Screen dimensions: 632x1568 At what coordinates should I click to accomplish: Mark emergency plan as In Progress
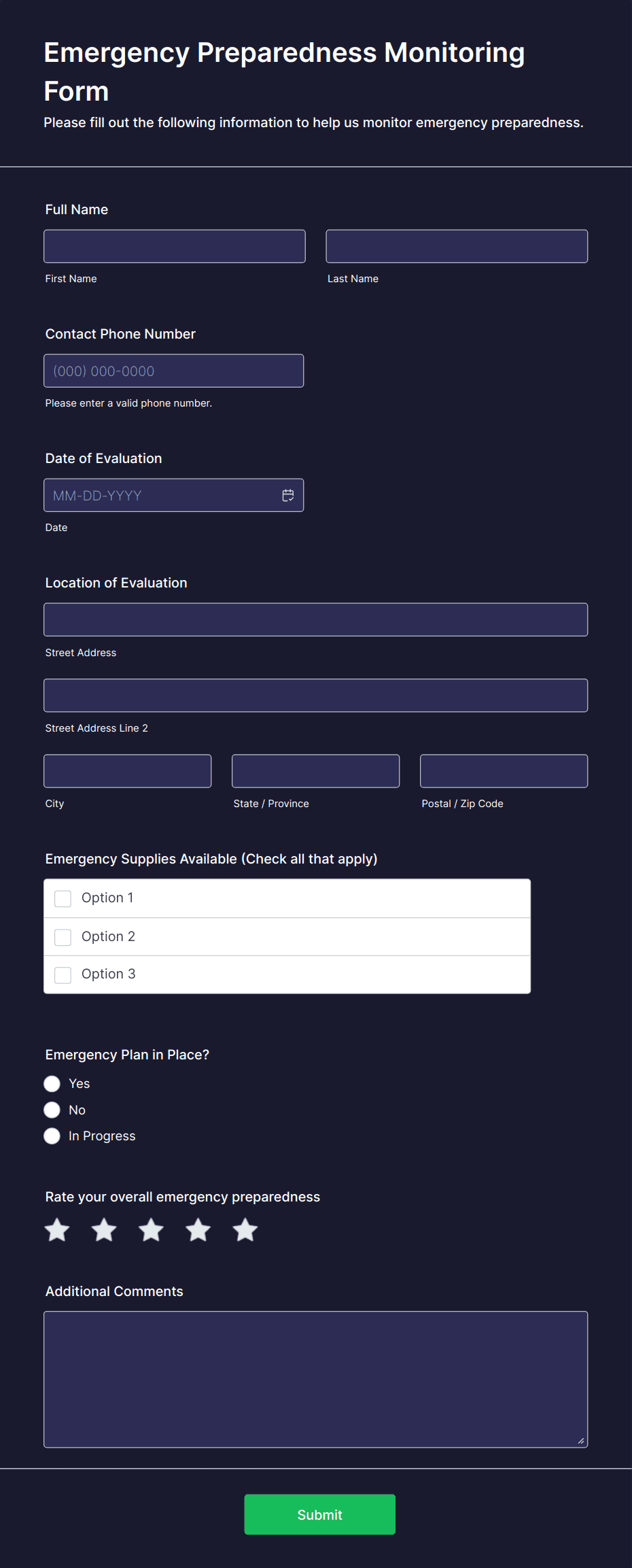(x=52, y=1136)
